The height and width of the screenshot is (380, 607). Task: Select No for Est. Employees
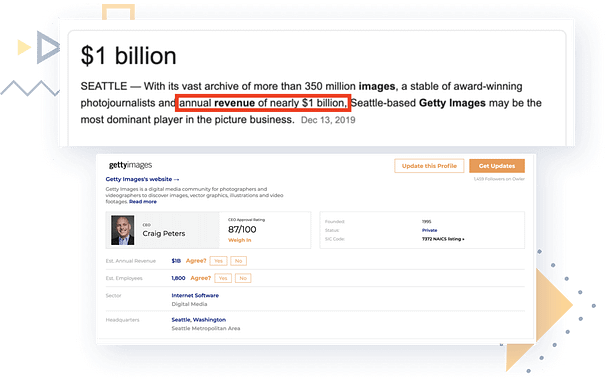pos(243,278)
